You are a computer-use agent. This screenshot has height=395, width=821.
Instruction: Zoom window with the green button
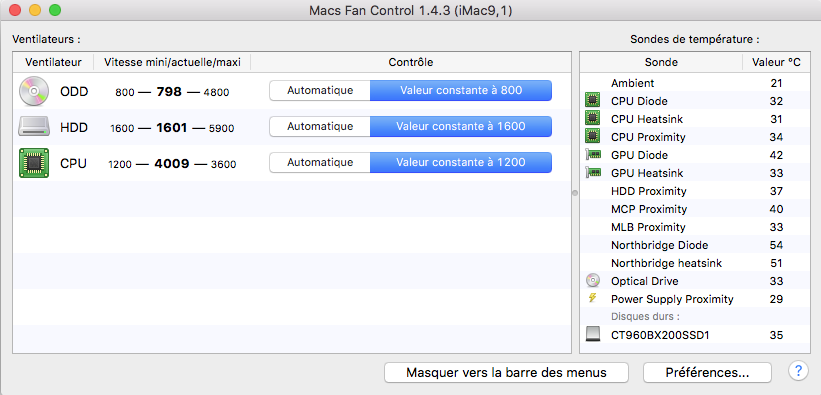(55, 10)
